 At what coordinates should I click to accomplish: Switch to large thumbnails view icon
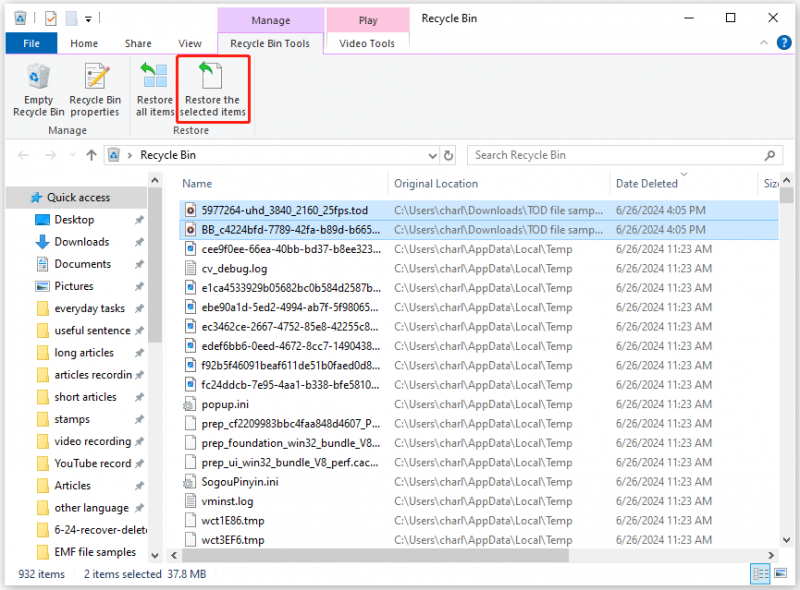(781, 574)
